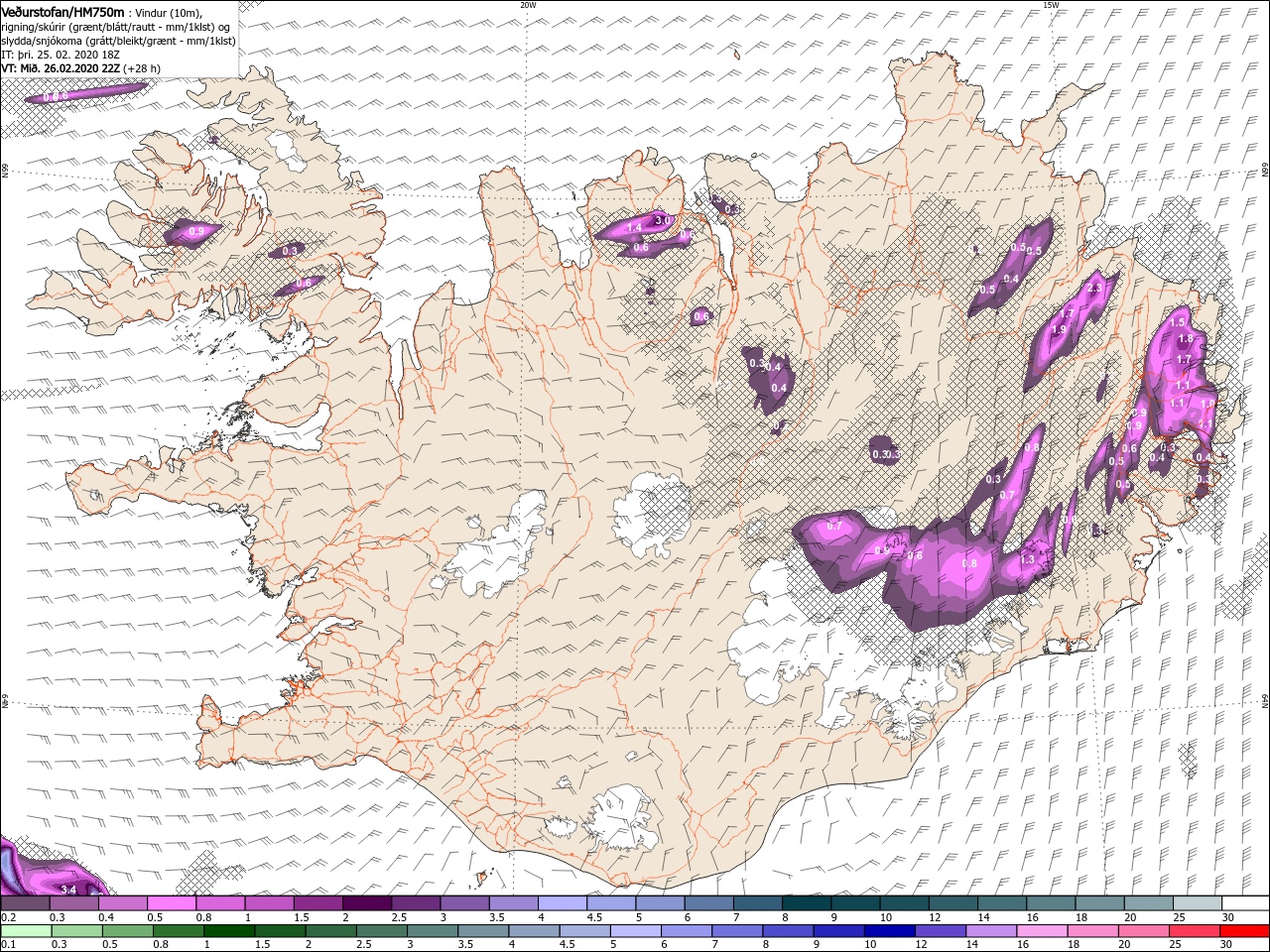Screen dimensions: 1270x952
Task: Pick the navy swatch between 10 and 12 in the rain legend
Action: [888, 930]
